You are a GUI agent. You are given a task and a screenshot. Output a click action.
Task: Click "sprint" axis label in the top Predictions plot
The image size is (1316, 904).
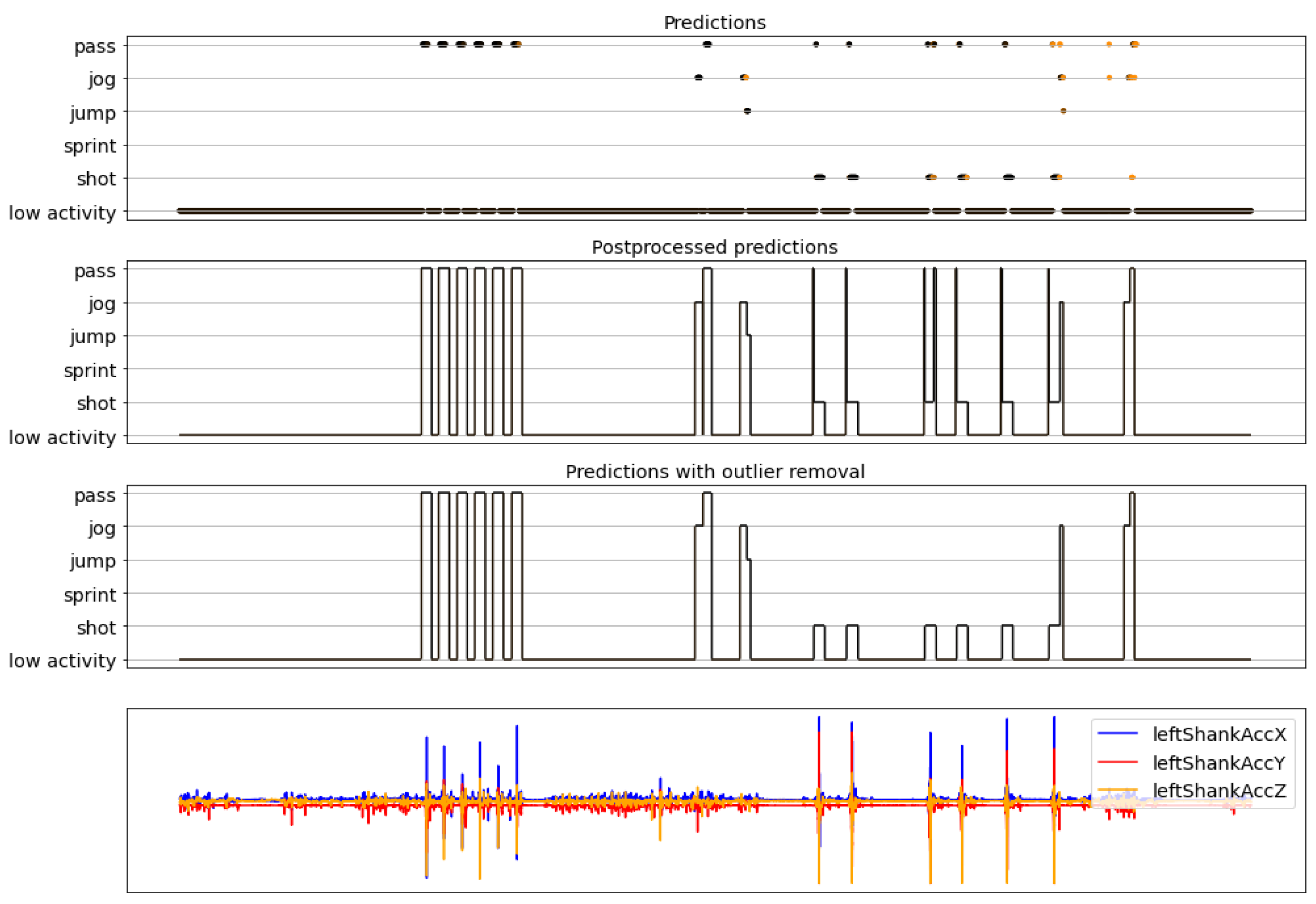pyautogui.click(x=90, y=146)
